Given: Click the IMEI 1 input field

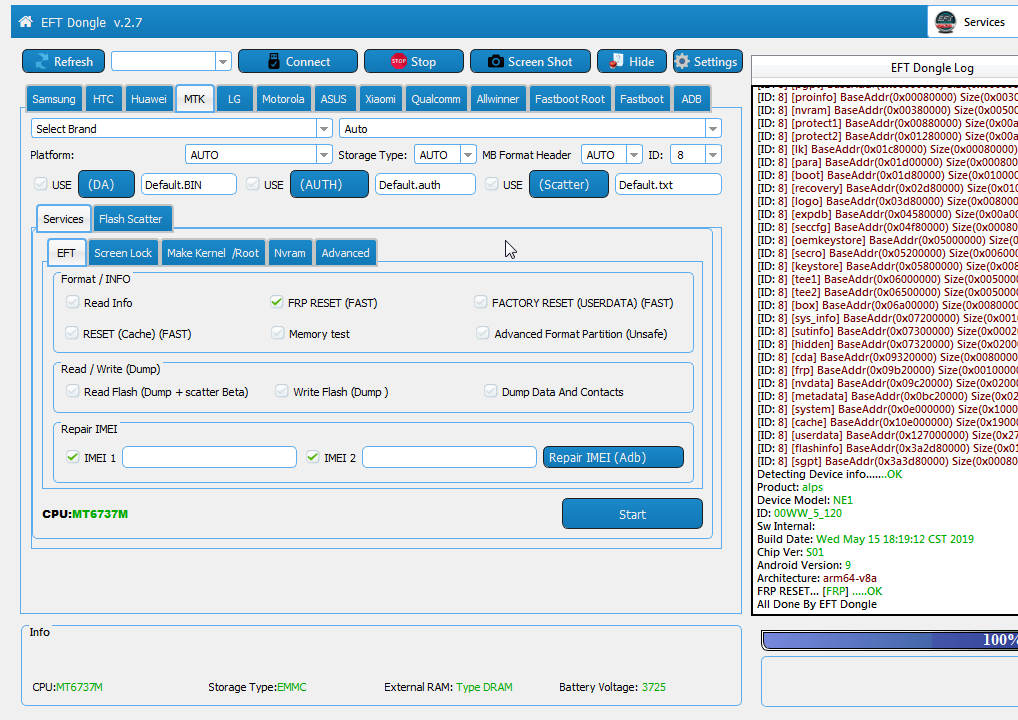Looking at the screenshot, I should coord(209,457).
